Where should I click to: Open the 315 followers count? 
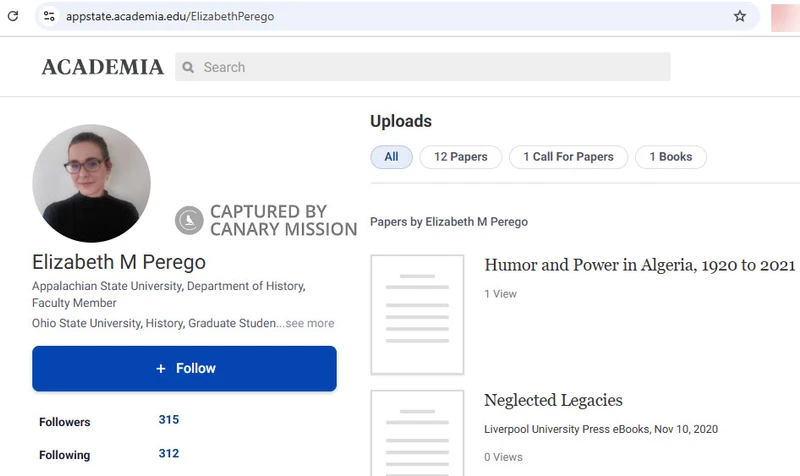click(x=169, y=420)
